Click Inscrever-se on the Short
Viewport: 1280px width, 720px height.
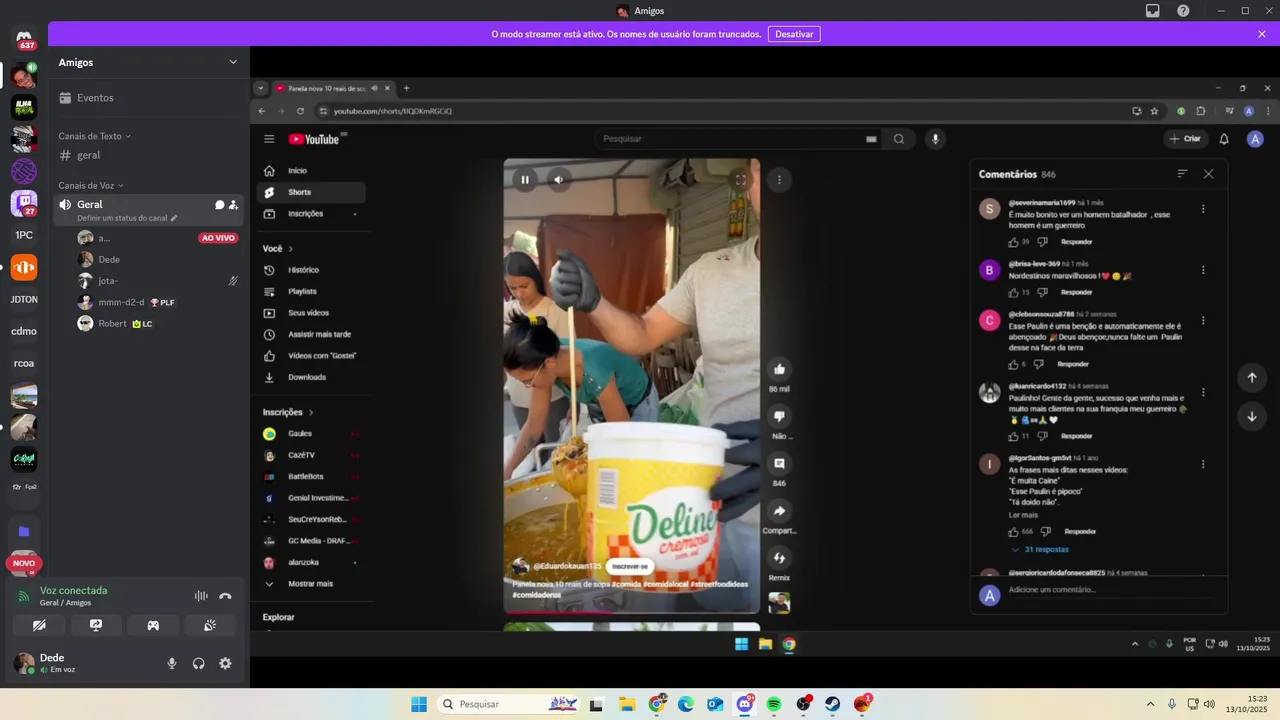click(629, 566)
